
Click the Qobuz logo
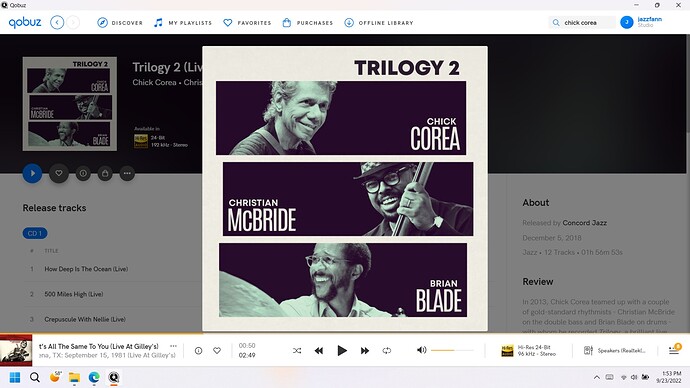pyautogui.click(x=25, y=22)
